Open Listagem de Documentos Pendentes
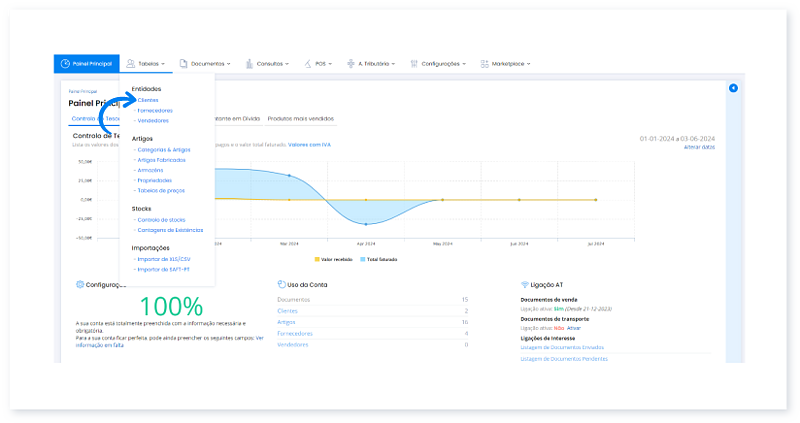Screen dimensions: 800x423 [565, 358]
